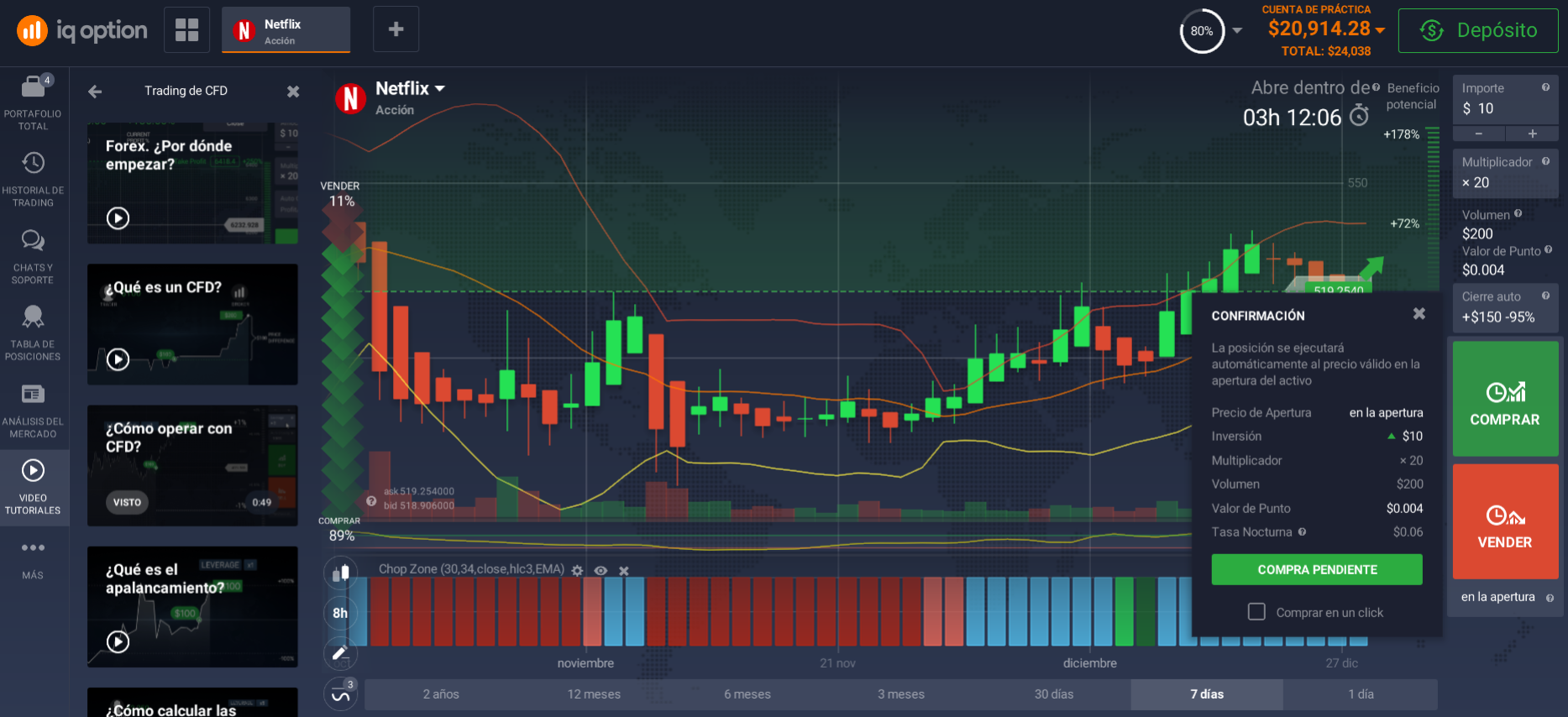Screen dimensions: 1568x717
Task: Select 7 días time range
Action: pos(1207,694)
